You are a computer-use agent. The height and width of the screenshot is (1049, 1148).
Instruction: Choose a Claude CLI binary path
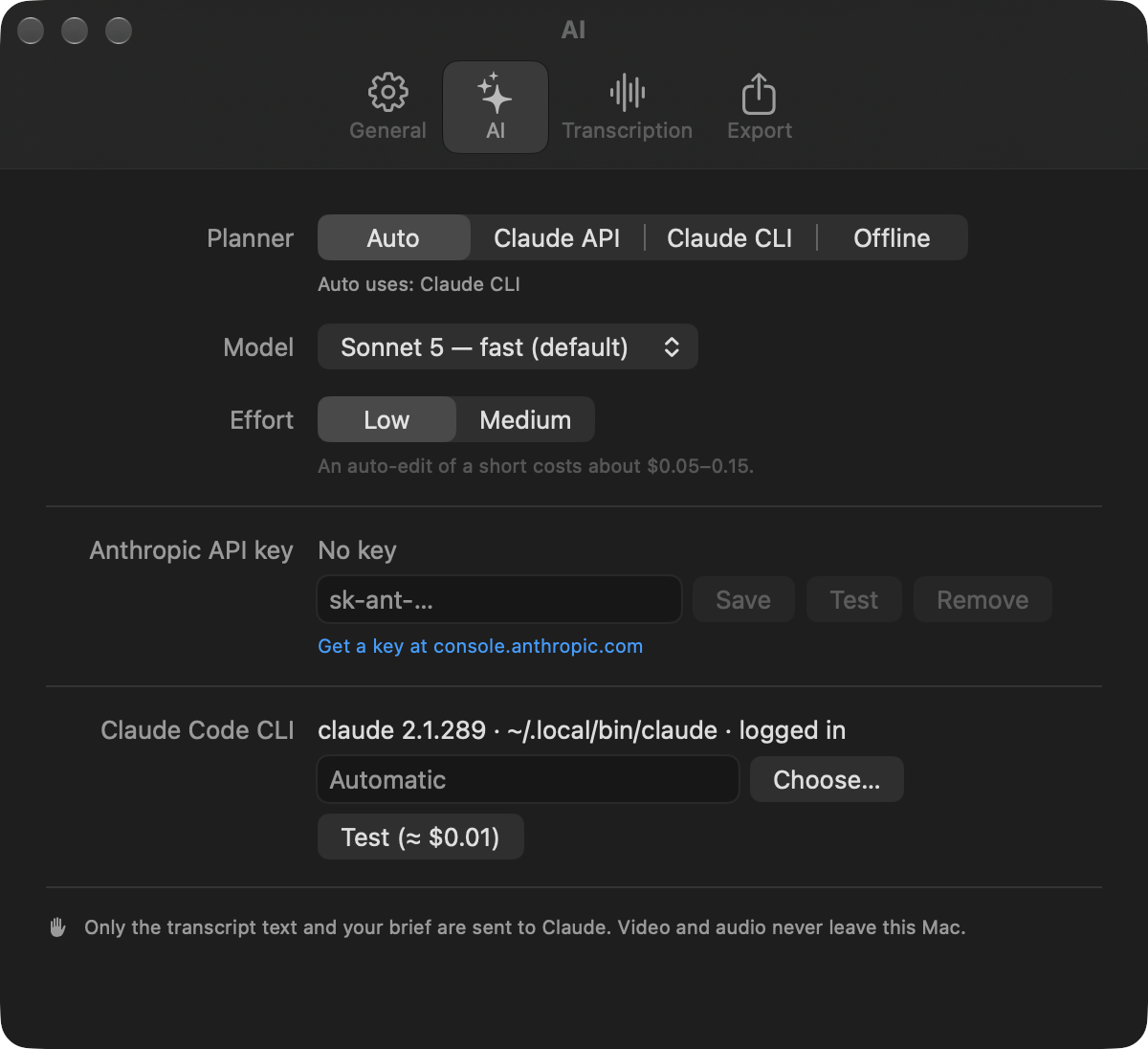tap(827, 780)
